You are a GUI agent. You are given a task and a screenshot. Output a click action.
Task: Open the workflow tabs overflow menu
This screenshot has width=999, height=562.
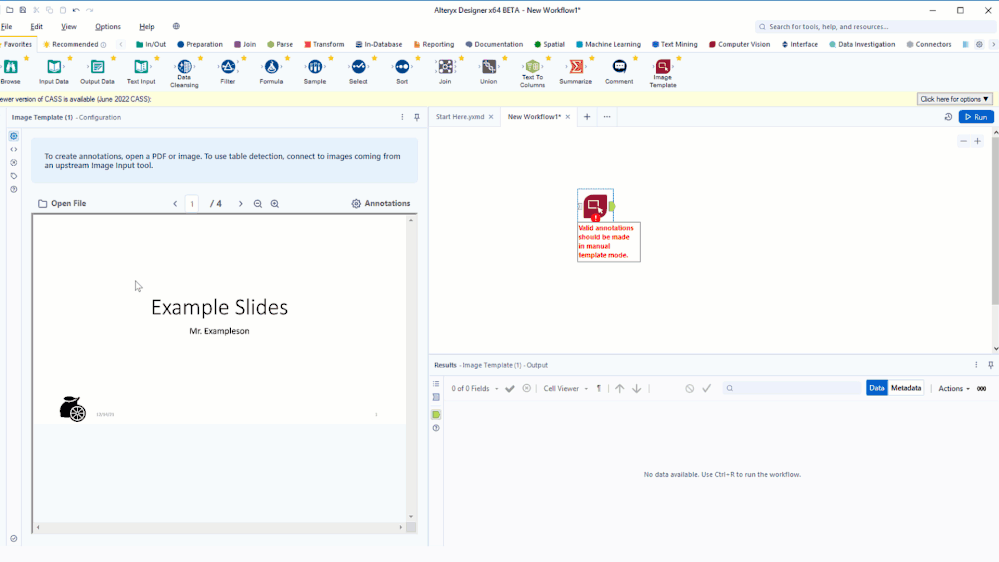pos(607,117)
